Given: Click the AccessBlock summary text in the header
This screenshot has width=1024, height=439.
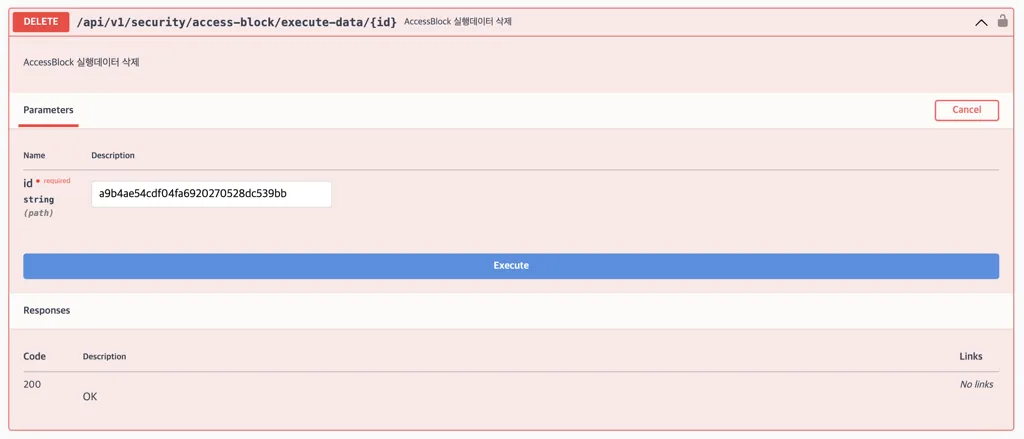Looking at the screenshot, I should click(x=458, y=22).
